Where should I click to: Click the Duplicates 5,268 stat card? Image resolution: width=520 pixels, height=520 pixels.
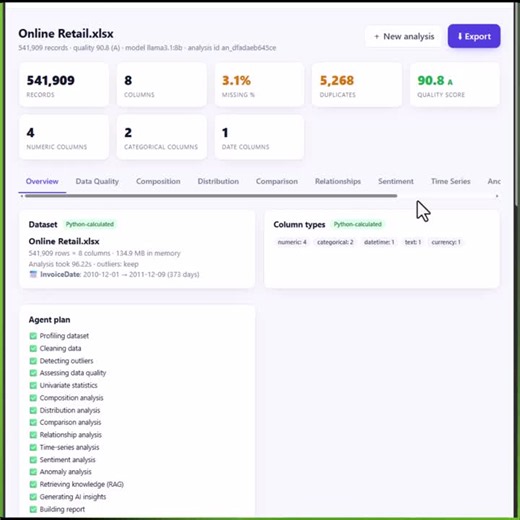pyautogui.click(x=357, y=85)
